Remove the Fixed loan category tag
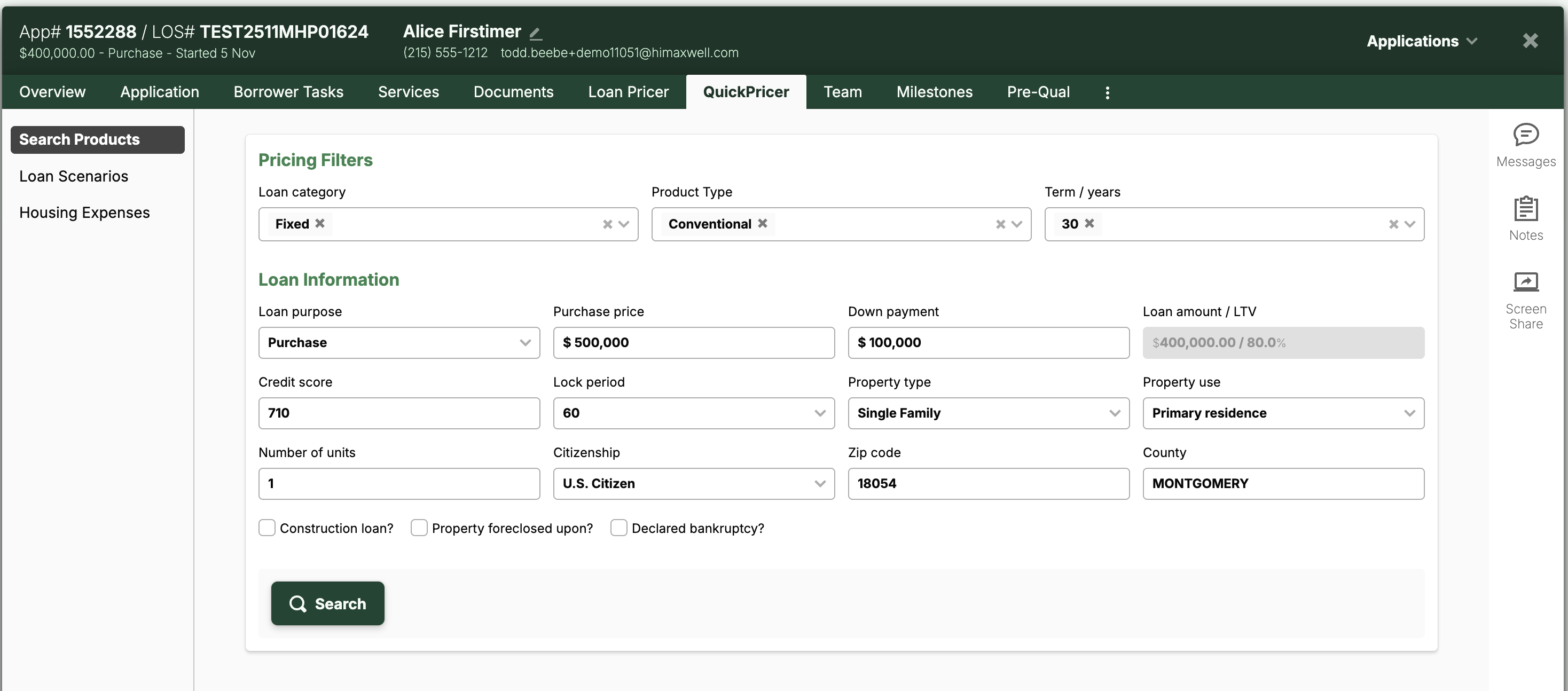 [x=320, y=223]
